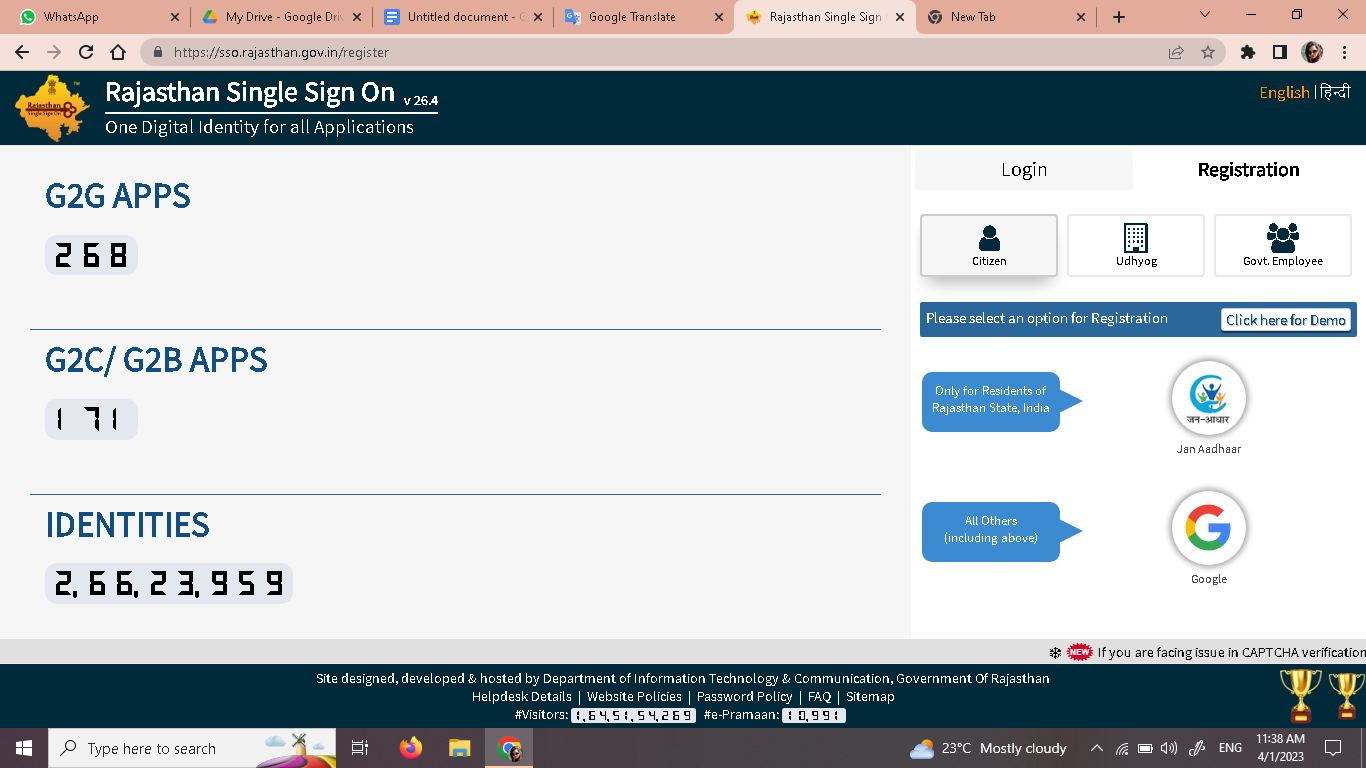Image resolution: width=1366 pixels, height=768 pixels.
Task: Reload the current page
Action: (86, 52)
